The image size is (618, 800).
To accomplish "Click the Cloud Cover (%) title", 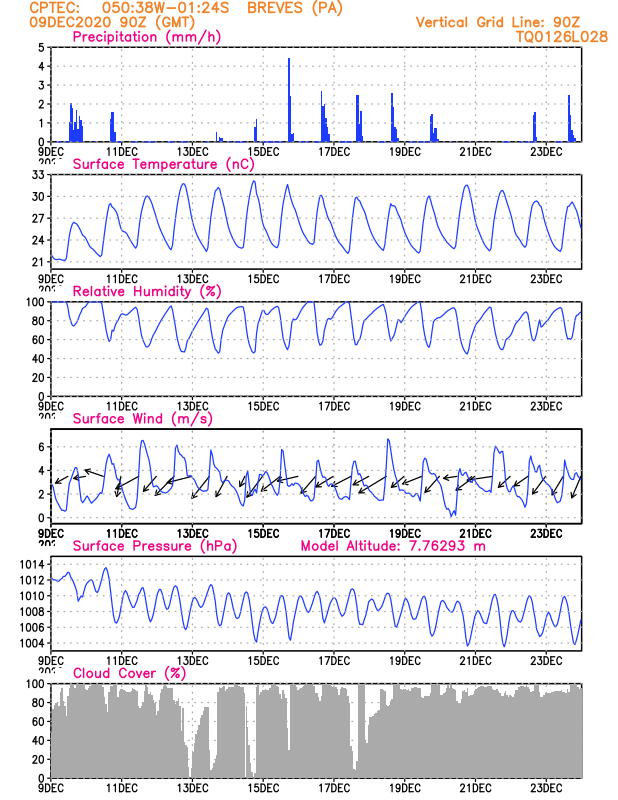I will [129, 673].
